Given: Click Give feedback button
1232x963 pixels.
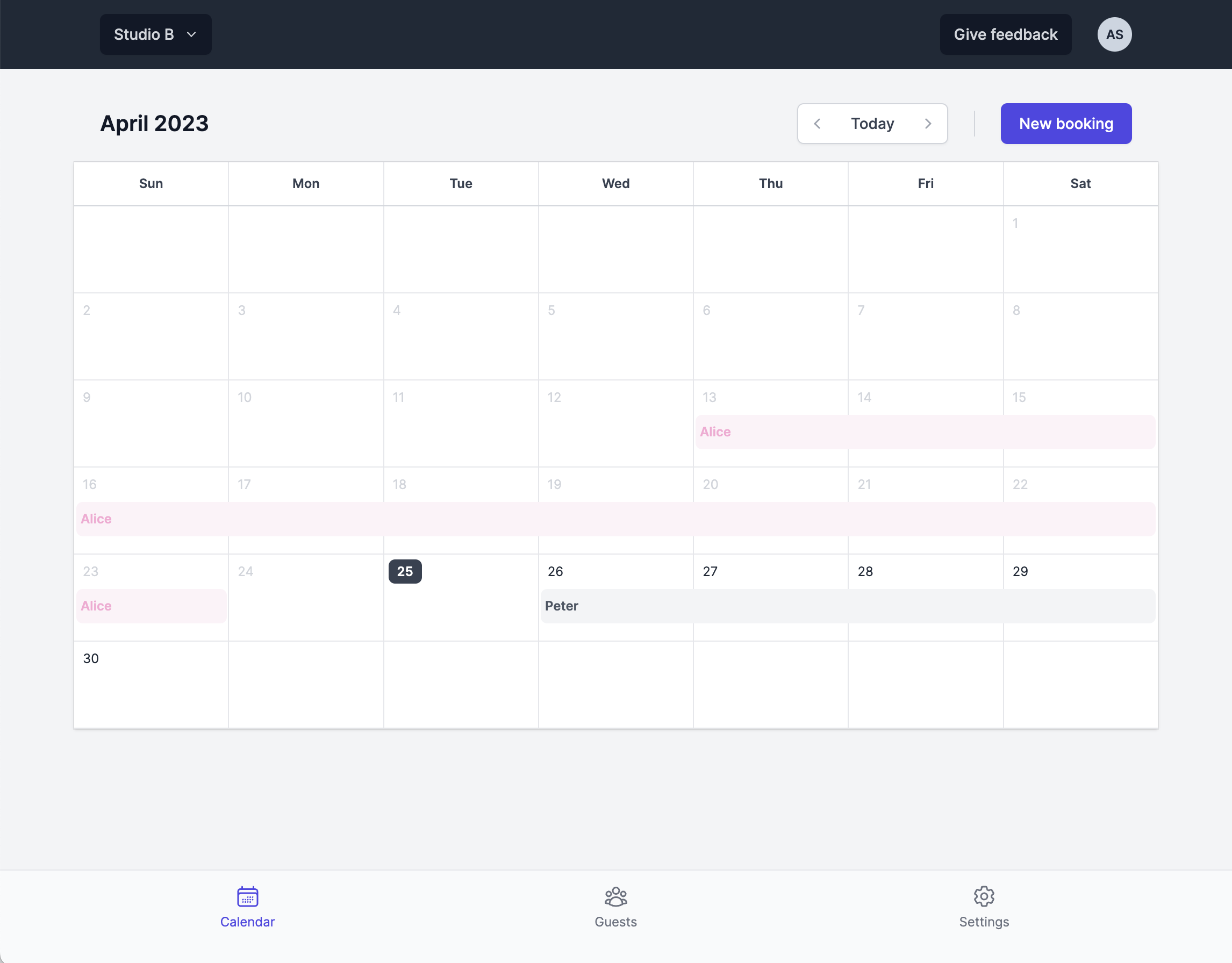Looking at the screenshot, I should point(1005,34).
